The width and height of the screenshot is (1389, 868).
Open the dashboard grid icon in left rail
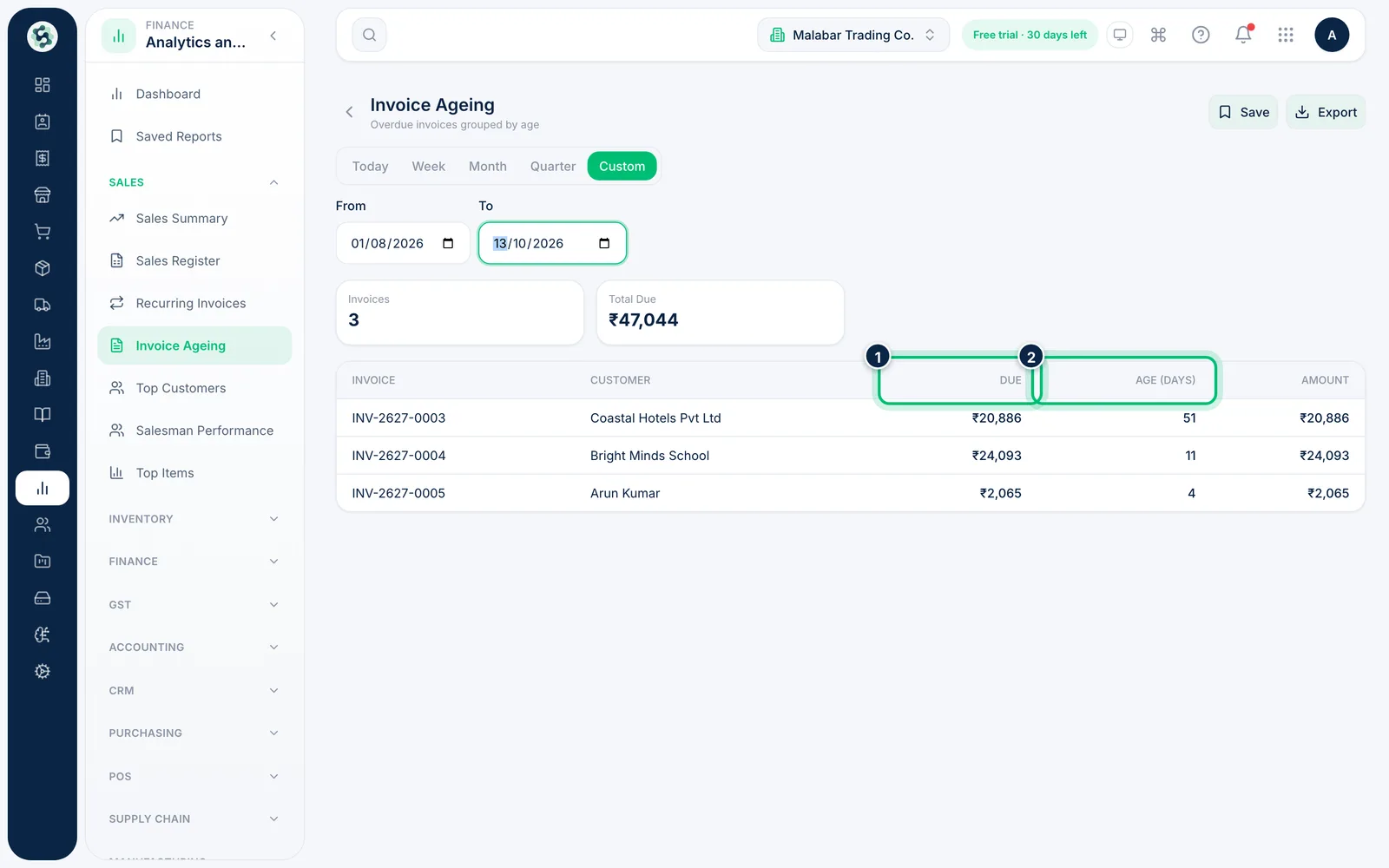(x=42, y=85)
